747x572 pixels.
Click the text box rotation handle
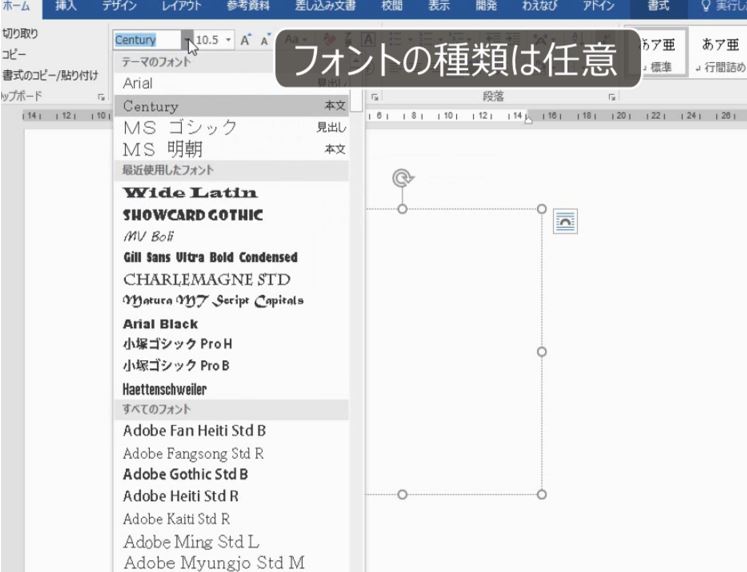pos(403,178)
